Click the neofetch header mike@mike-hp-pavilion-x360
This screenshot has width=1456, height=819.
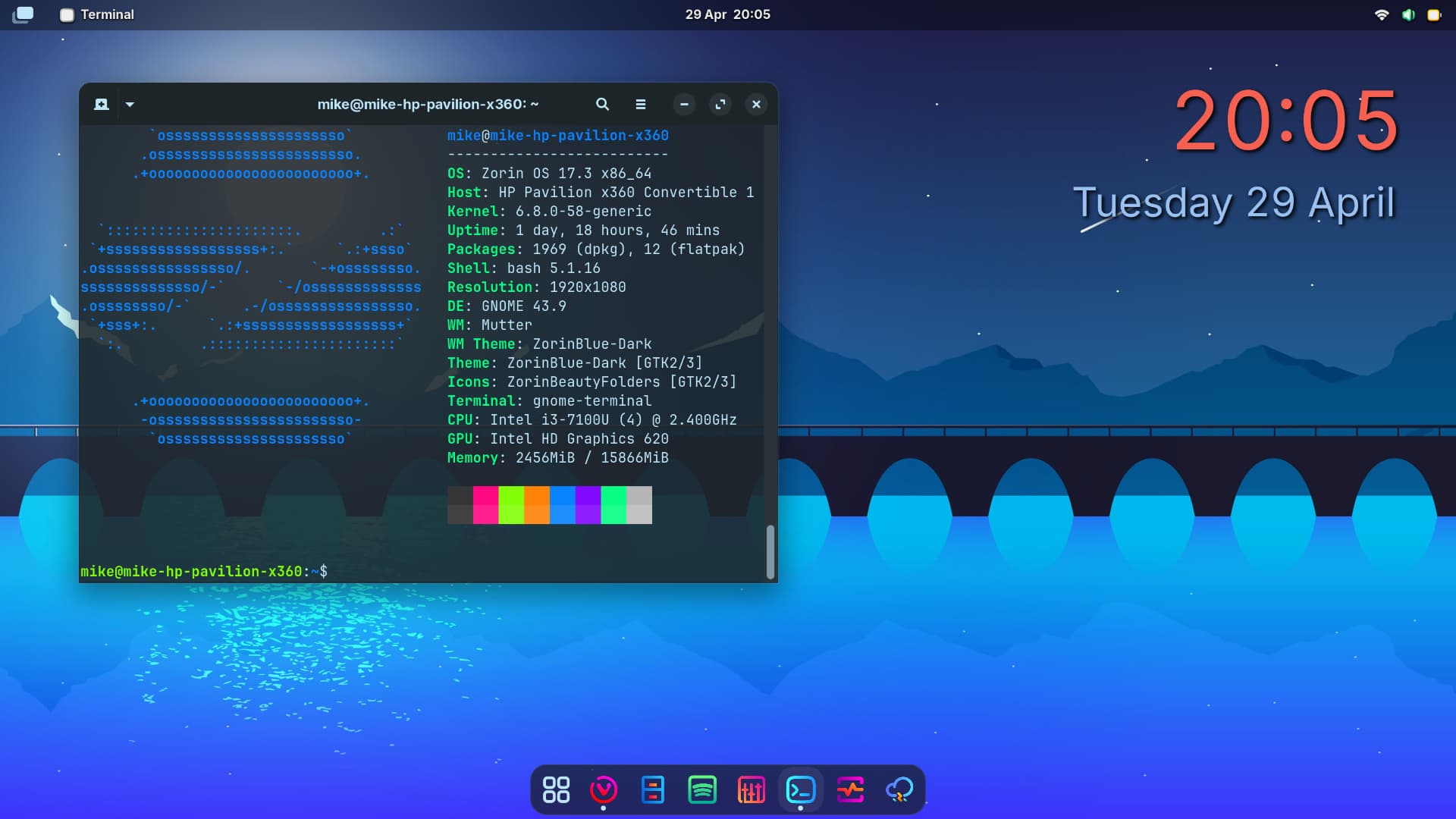click(558, 136)
